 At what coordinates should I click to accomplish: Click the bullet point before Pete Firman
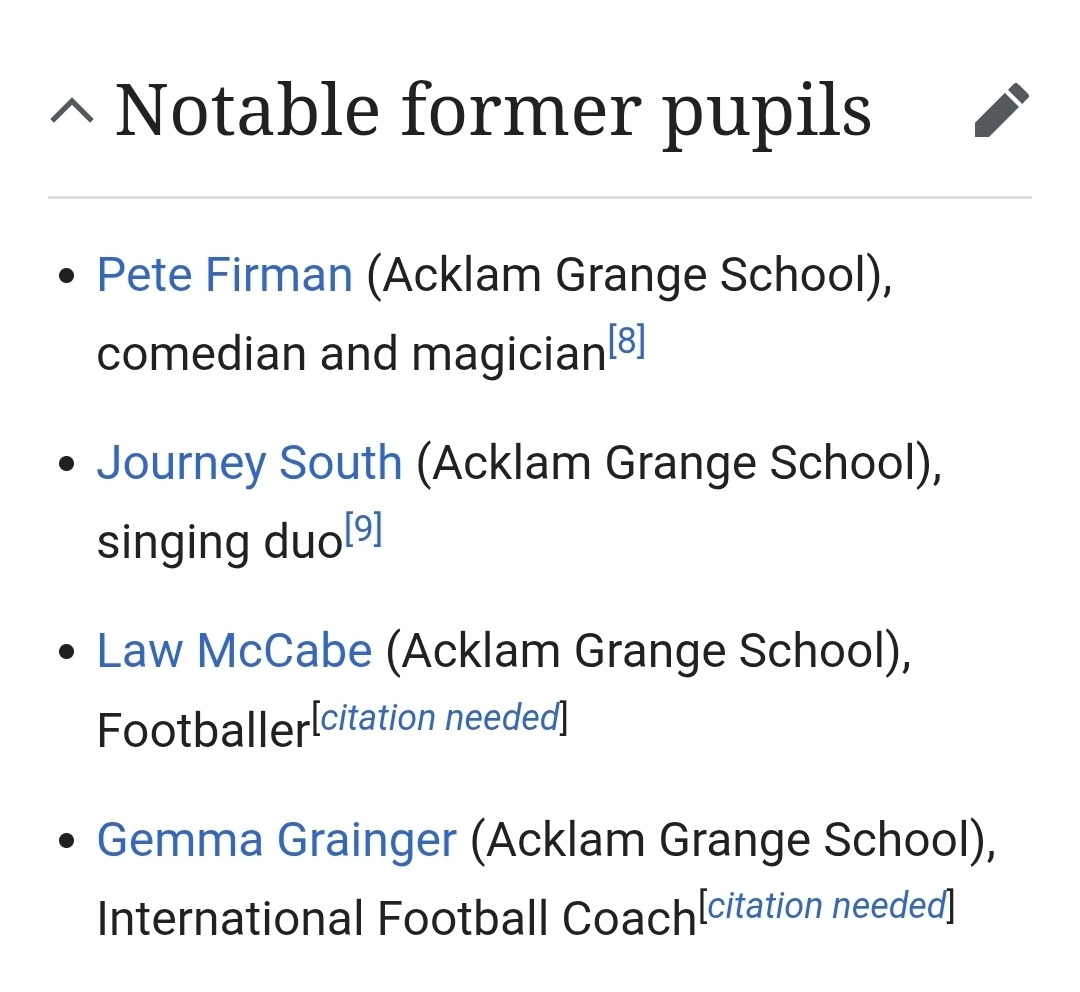[67, 276]
